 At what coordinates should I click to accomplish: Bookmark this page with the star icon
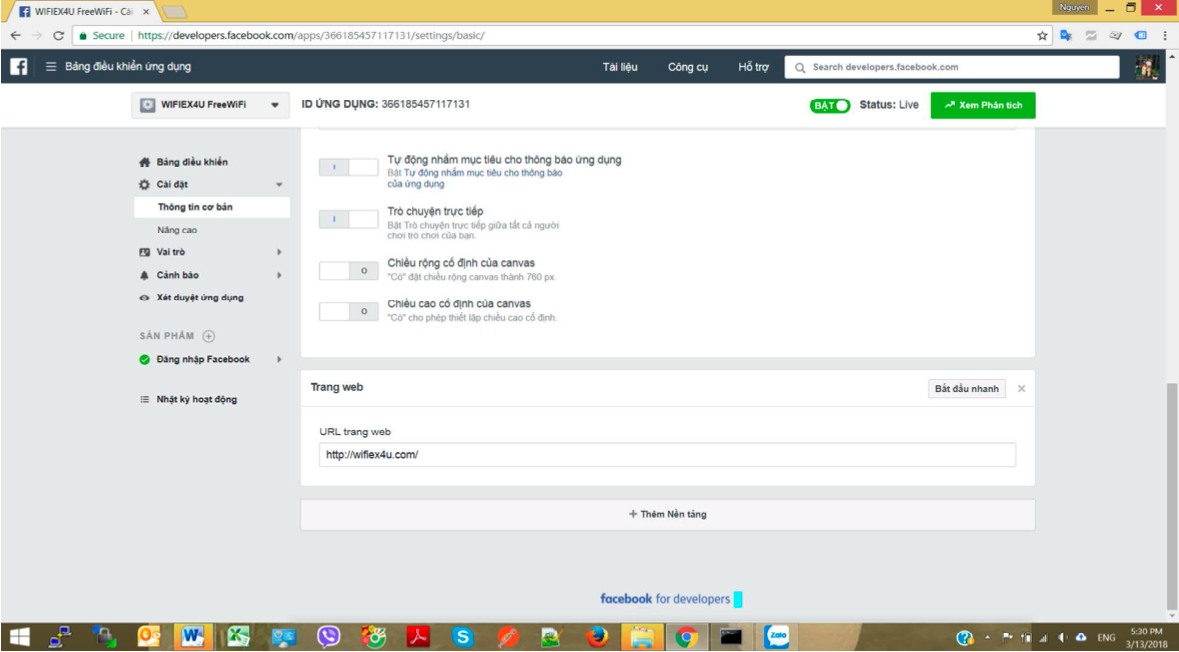point(1042,35)
